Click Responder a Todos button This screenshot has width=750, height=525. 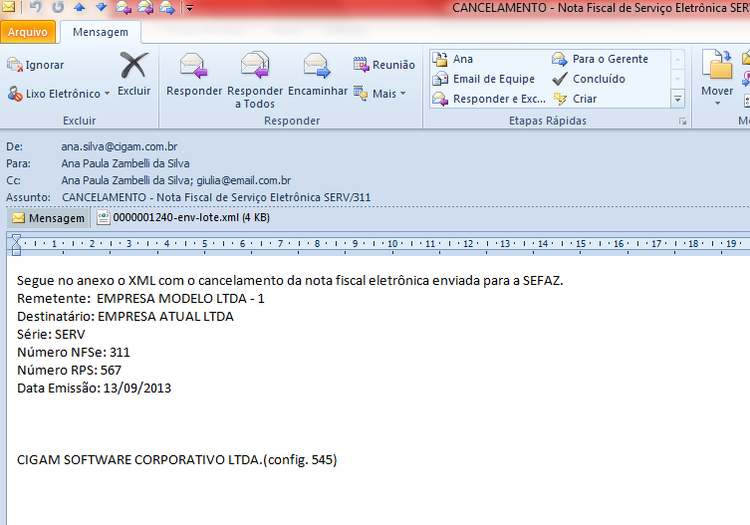pyautogui.click(x=255, y=80)
